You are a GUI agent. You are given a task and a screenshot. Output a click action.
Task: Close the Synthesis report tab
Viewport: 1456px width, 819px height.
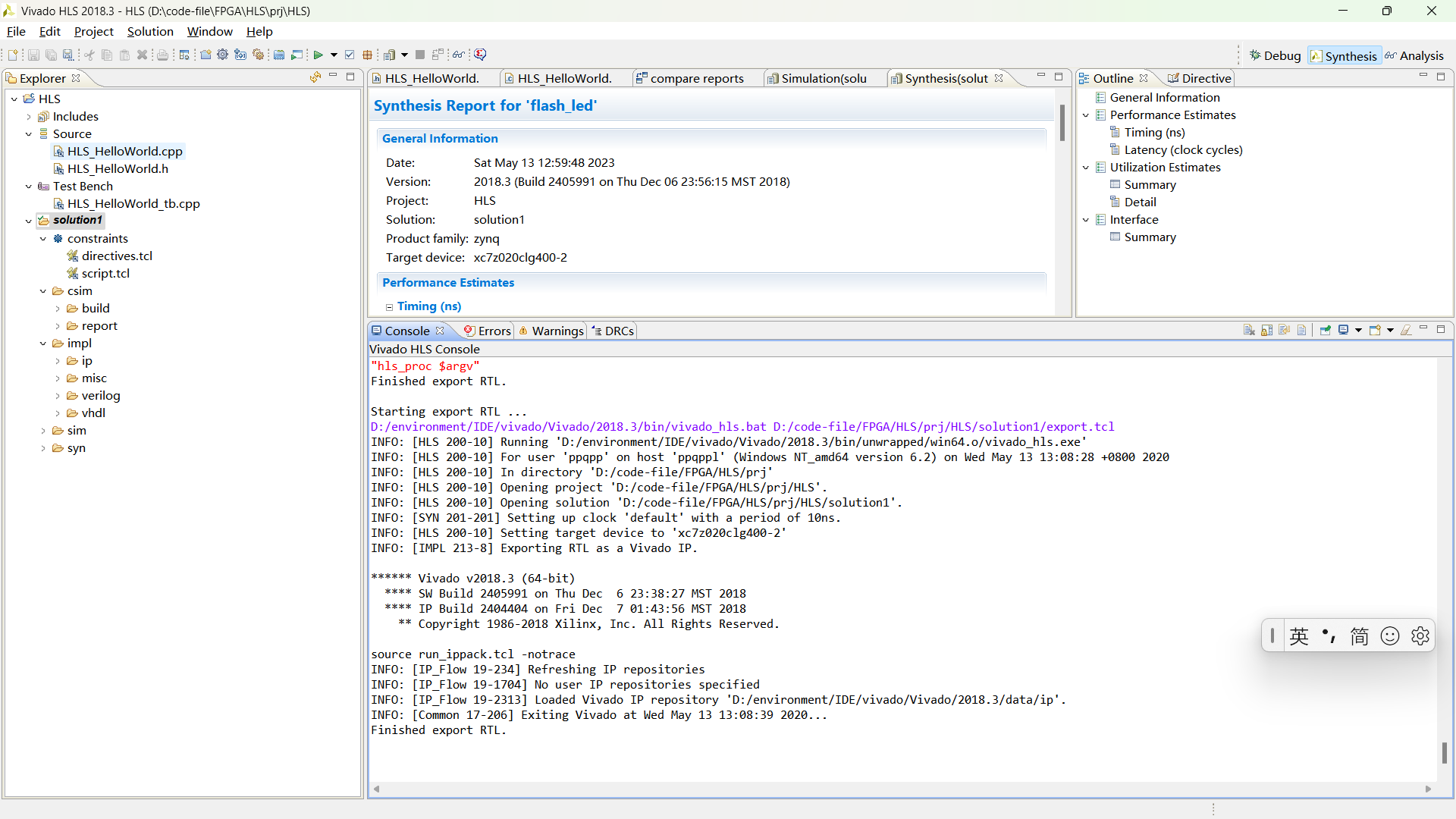coord(999,78)
